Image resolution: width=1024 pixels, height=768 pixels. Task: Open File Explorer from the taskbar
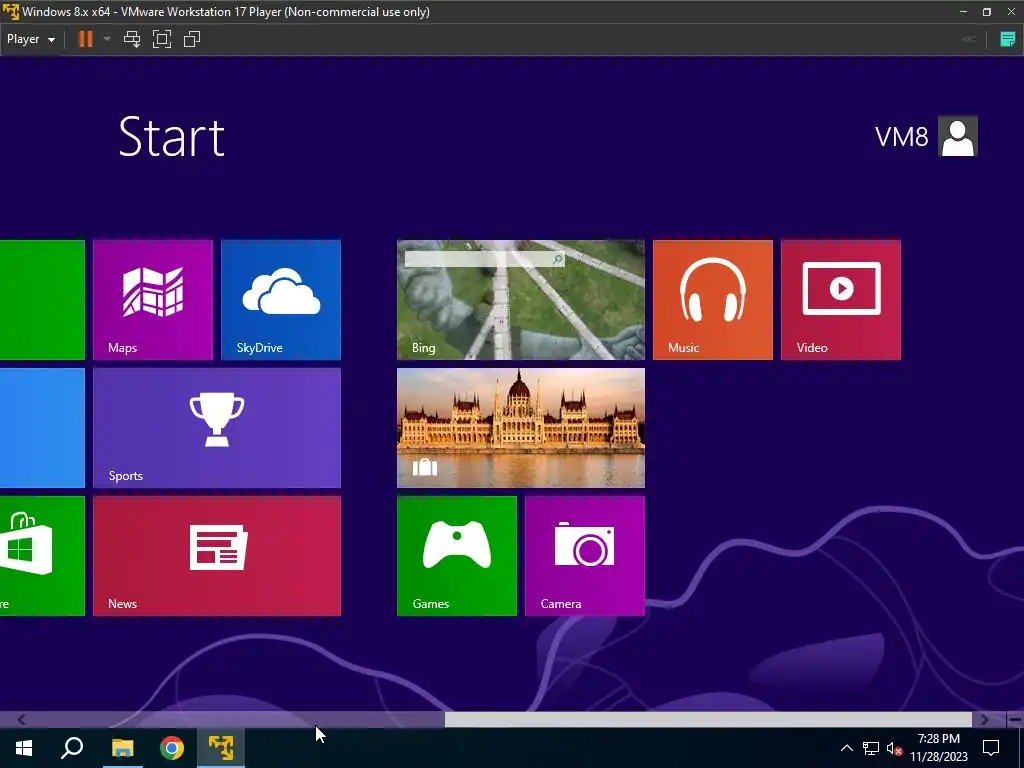coord(122,748)
